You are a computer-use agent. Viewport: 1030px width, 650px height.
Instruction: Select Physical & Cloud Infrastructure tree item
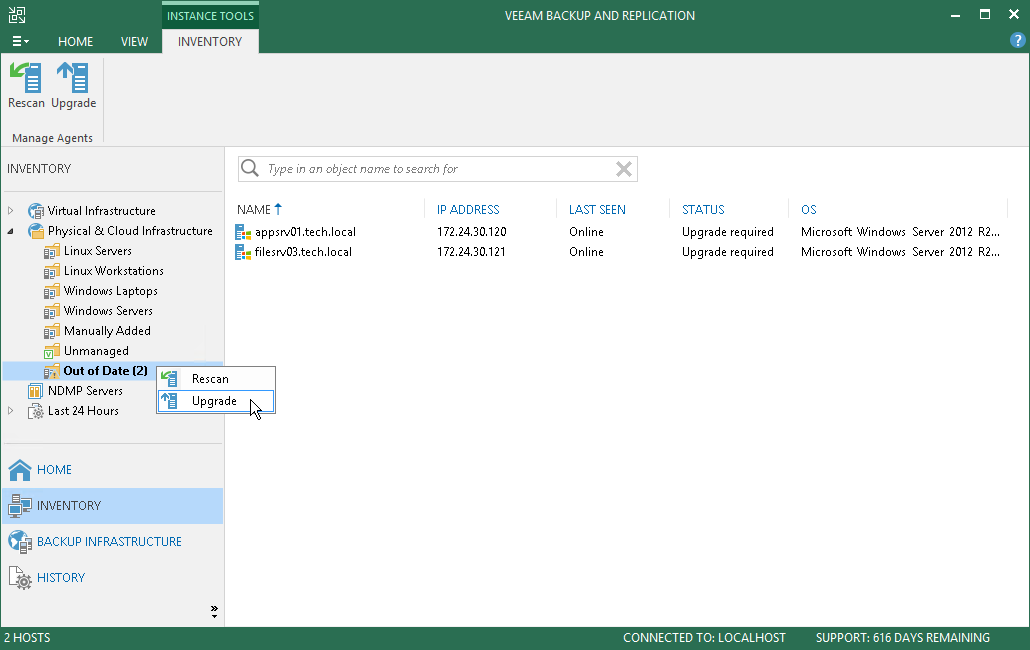tap(130, 231)
